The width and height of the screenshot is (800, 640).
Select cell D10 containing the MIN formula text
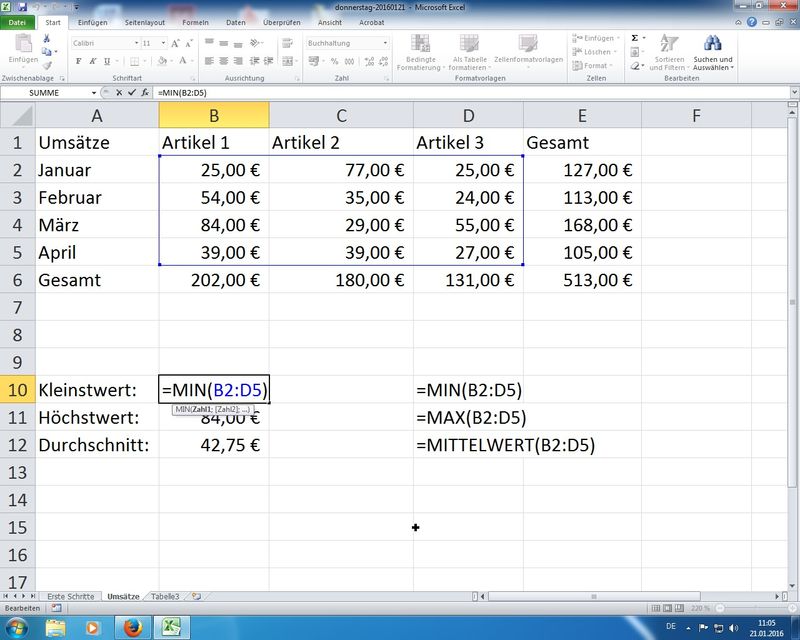coord(469,390)
